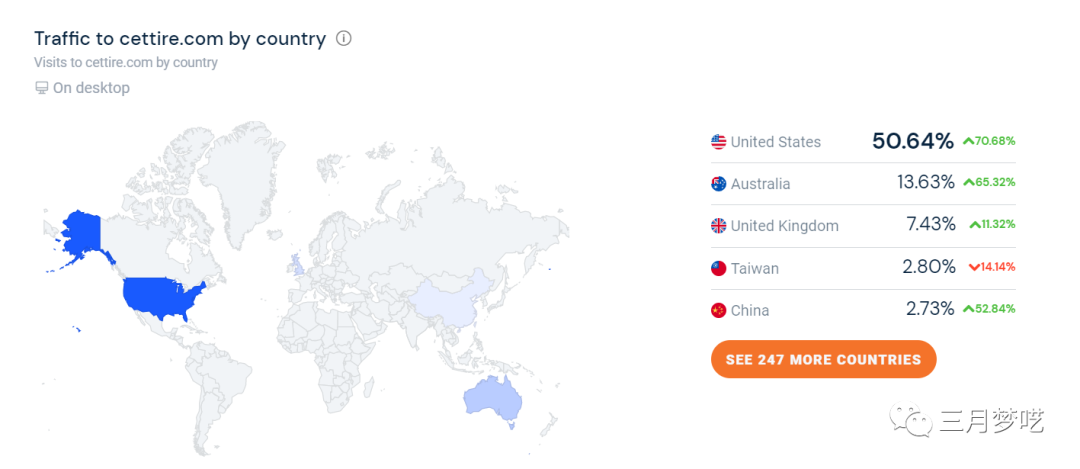This screenshot has width=1080, height=469.
Task: Click the Australia flag icon
Action: (719, 184)
